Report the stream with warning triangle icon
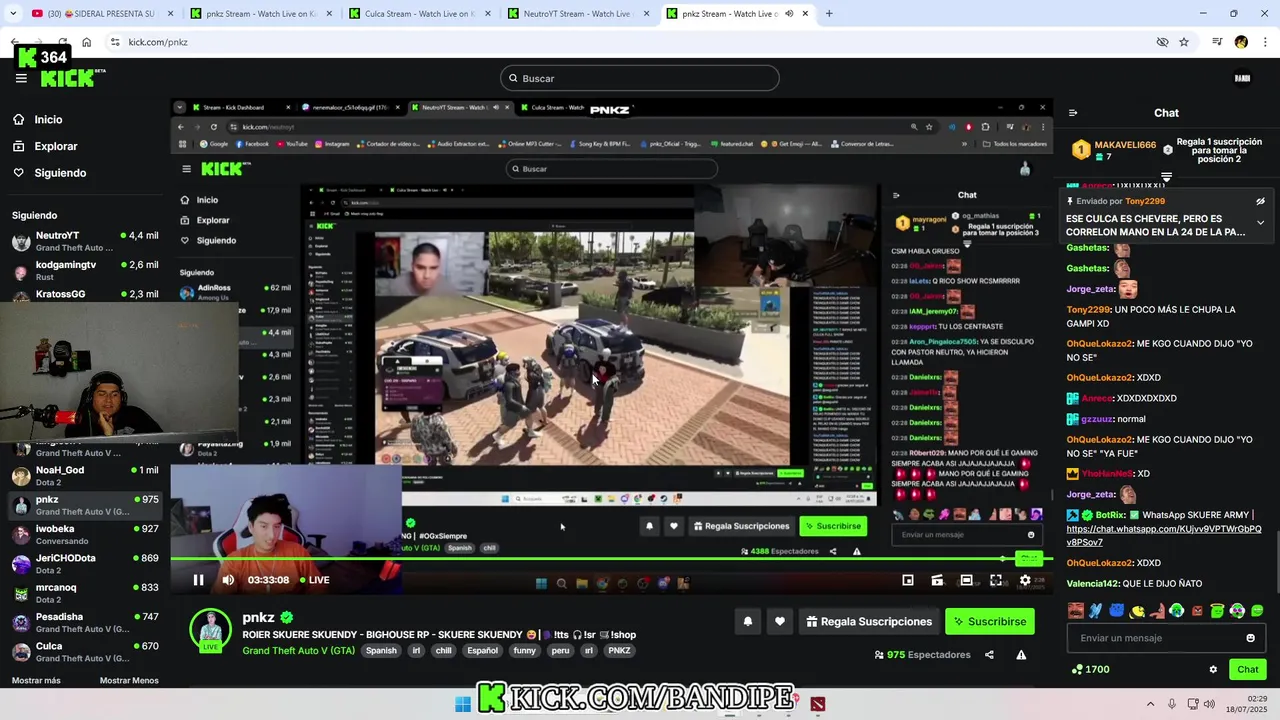 click(1021, 655)
